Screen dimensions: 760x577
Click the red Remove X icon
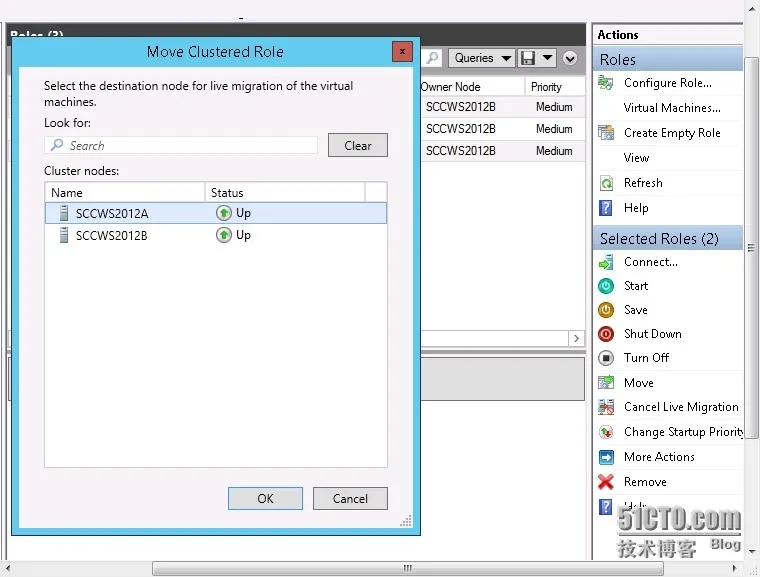[605, 481]
